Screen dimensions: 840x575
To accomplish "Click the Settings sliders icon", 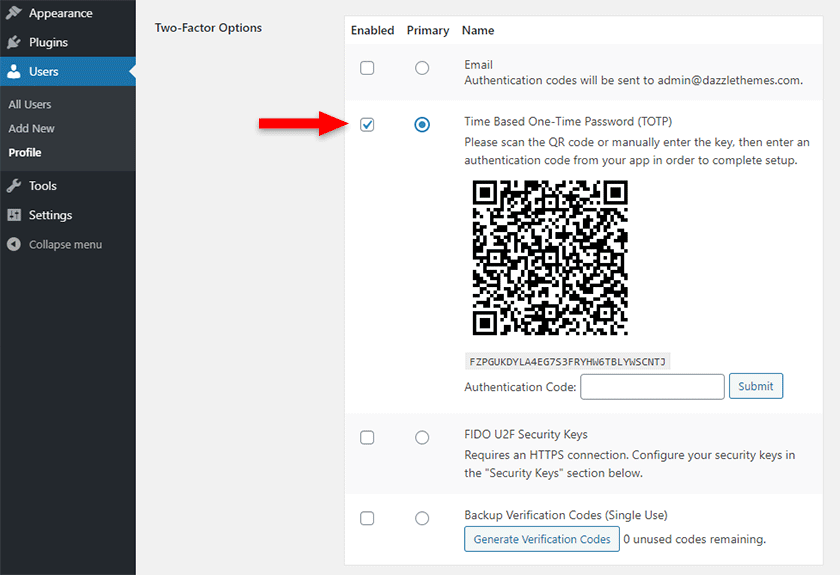I will point(14,215).
